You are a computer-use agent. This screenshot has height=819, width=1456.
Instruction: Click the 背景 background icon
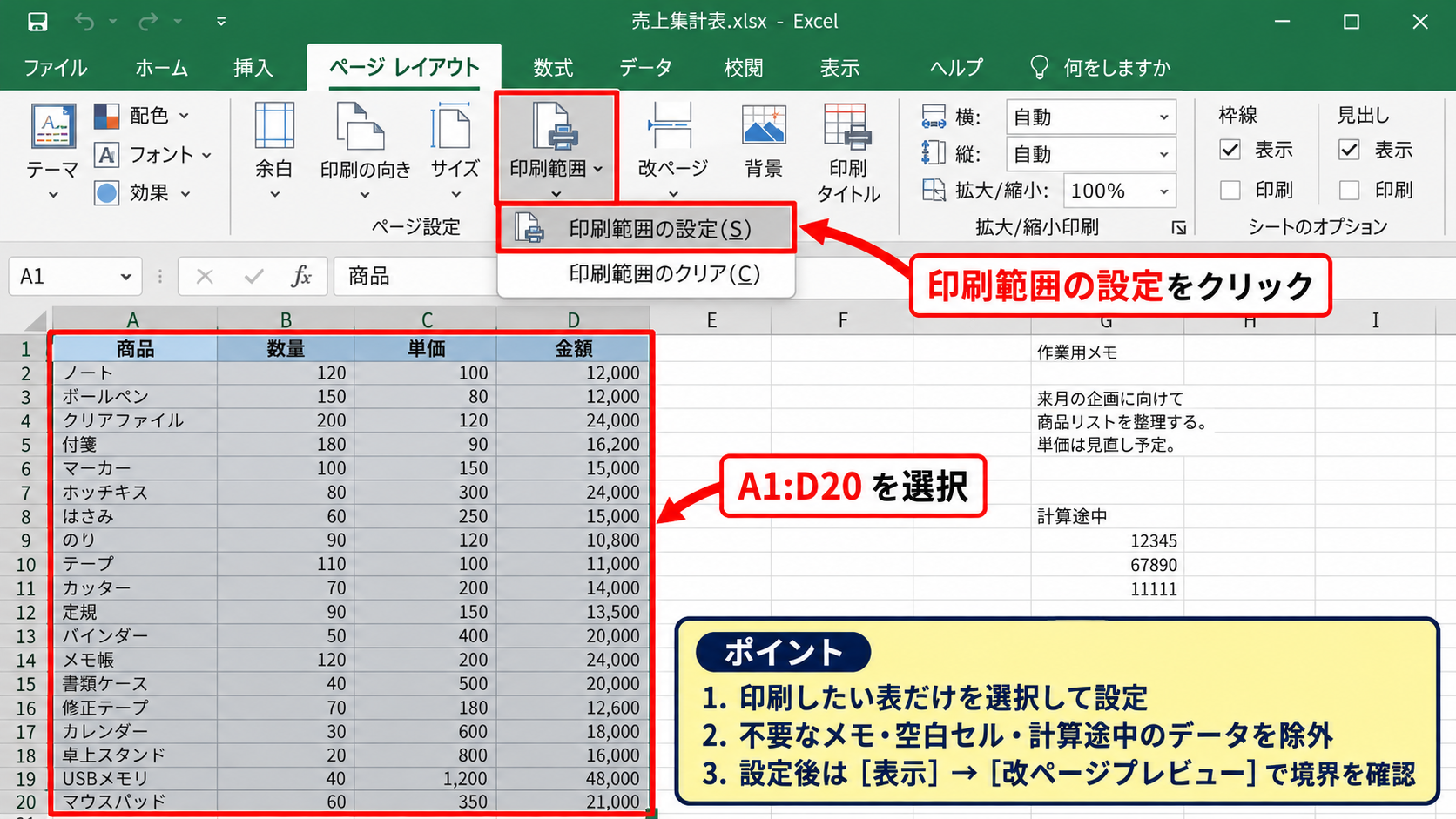[764, 125]
